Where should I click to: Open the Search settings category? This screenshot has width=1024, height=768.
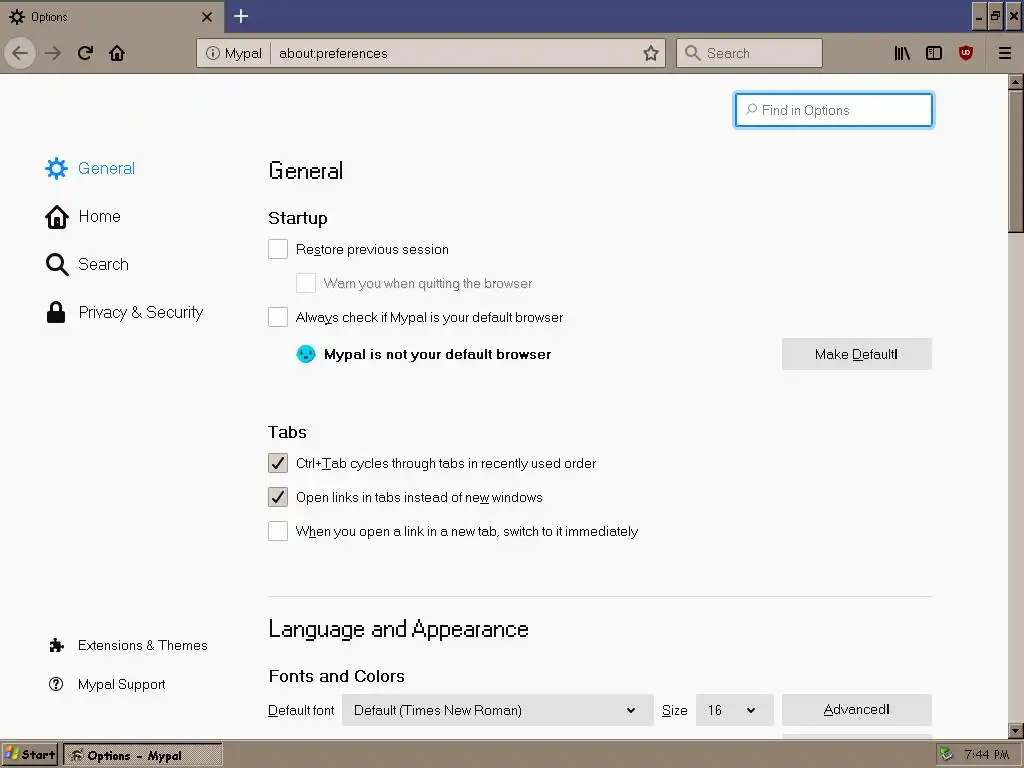pos(103,264)
